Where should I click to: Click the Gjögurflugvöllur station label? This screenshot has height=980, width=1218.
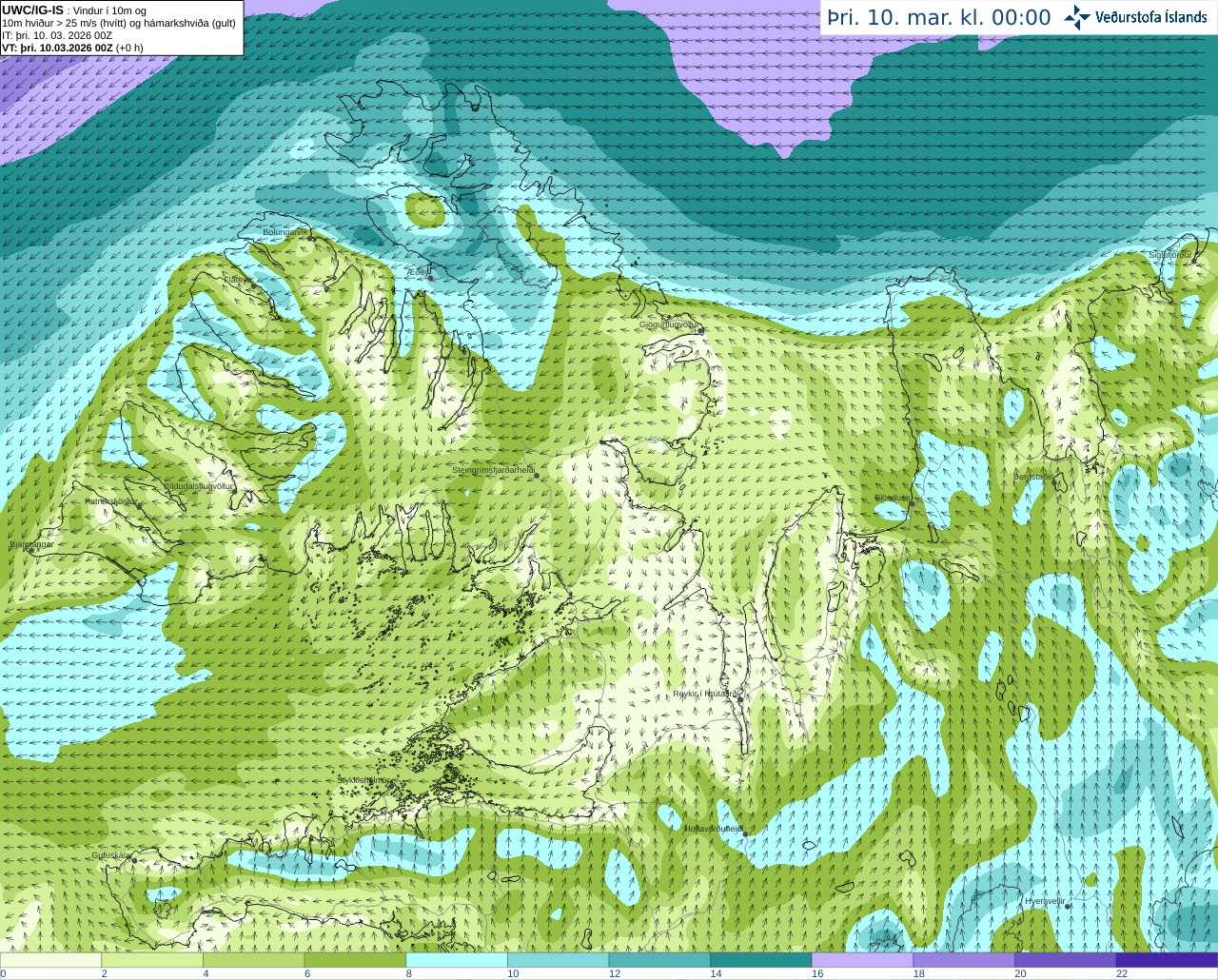click(x=669, y=324)
